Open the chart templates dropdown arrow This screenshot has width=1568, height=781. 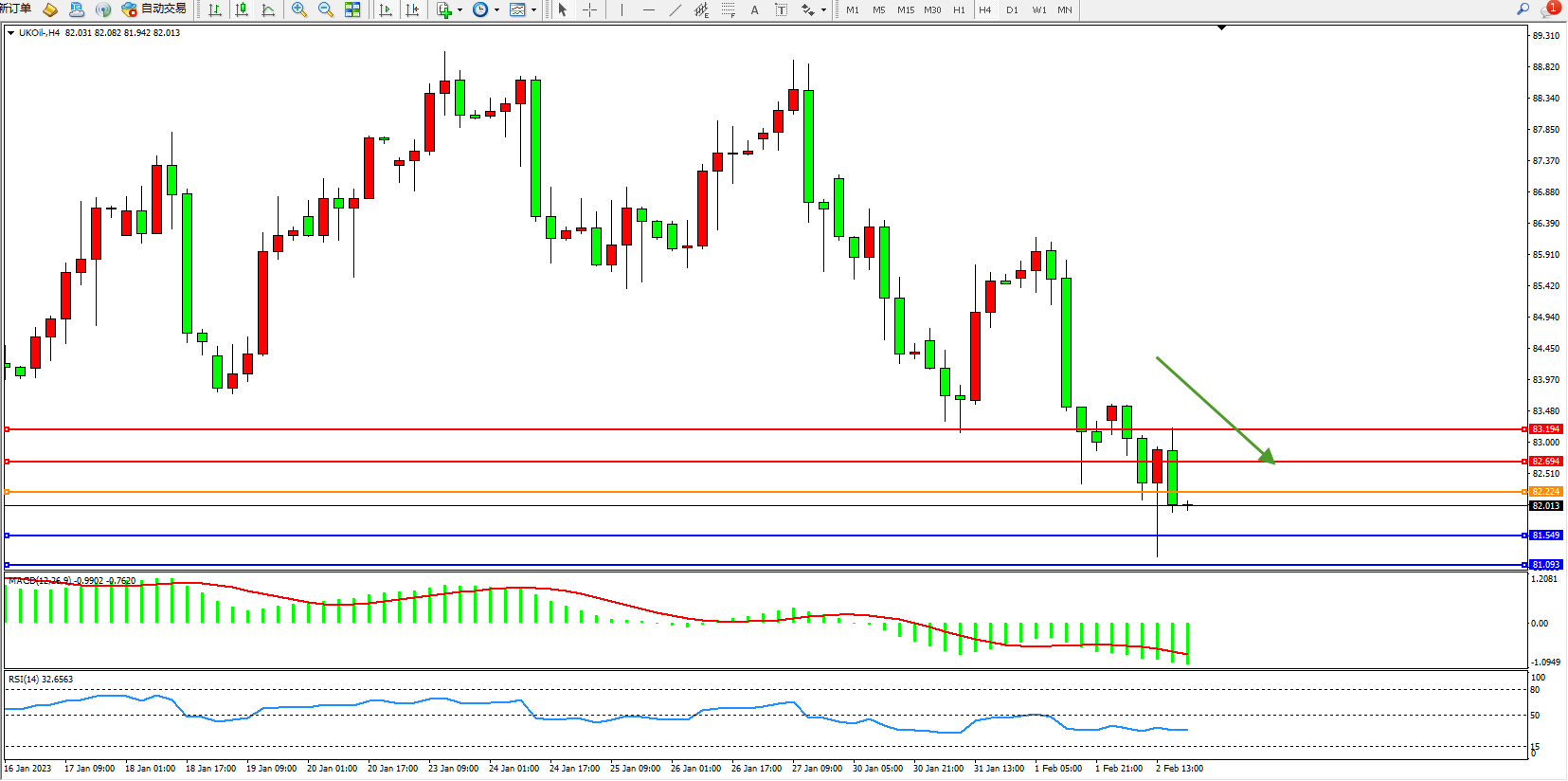[x=533, y=9]
